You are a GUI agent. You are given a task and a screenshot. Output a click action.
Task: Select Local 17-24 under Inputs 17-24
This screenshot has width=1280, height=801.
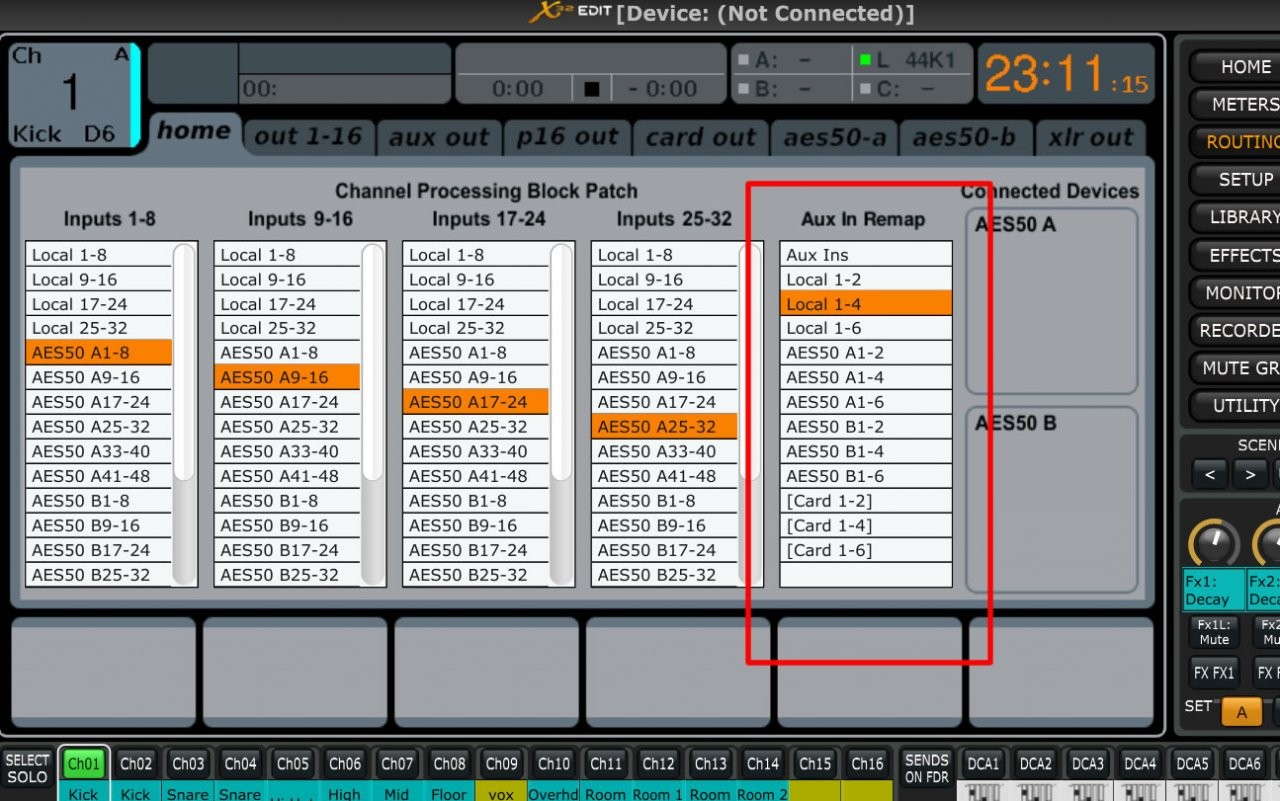(476, 304)
